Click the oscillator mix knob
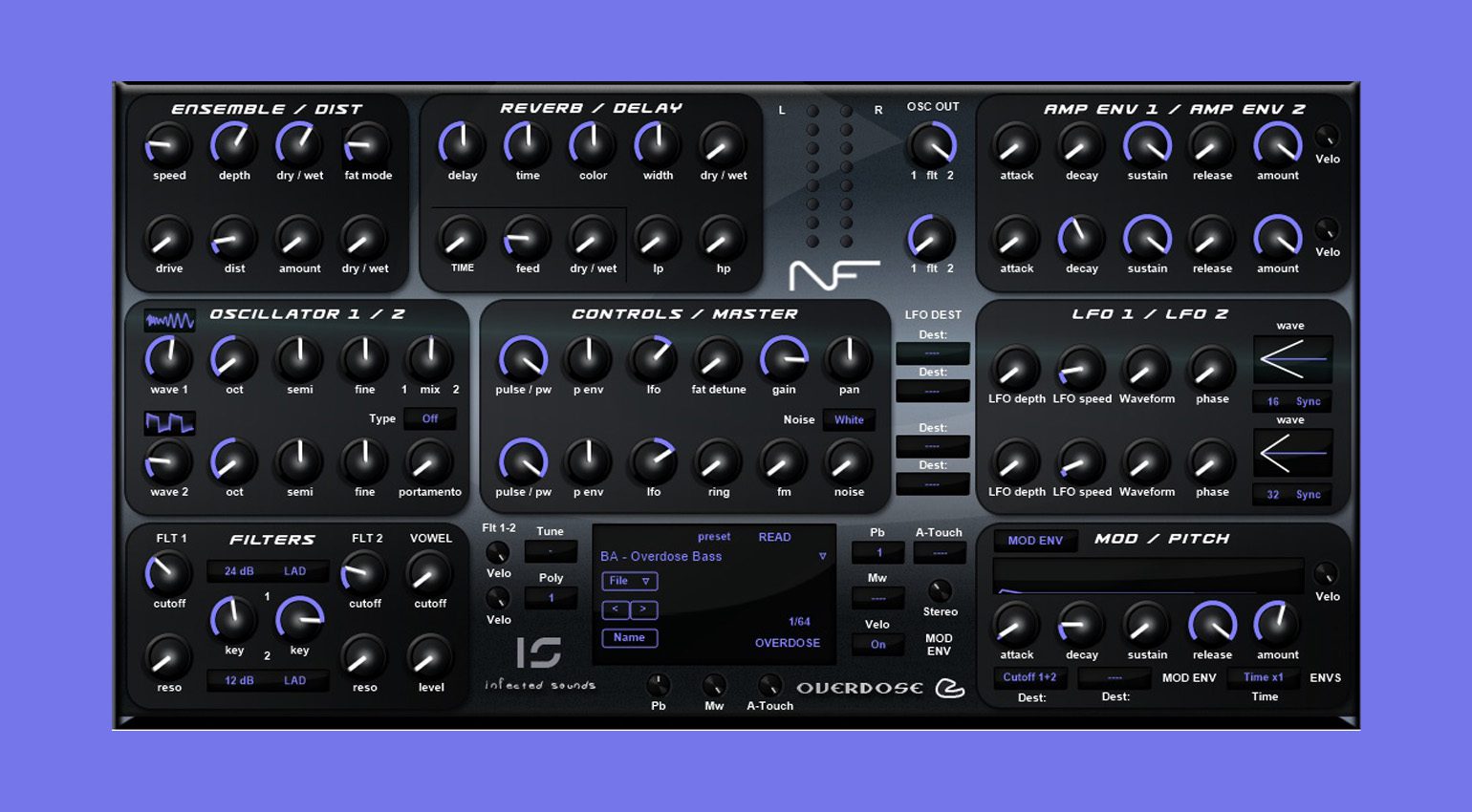This screenshot has height=812, width=1472. 429,360
